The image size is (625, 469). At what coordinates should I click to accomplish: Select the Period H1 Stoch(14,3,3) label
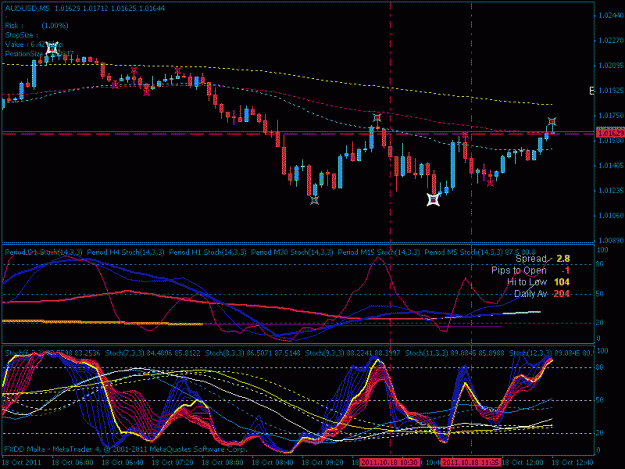click(208, 252)
